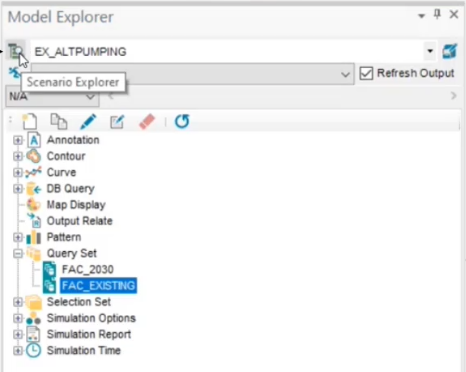Expand the Annotation tree node

(x=18, y=140)
